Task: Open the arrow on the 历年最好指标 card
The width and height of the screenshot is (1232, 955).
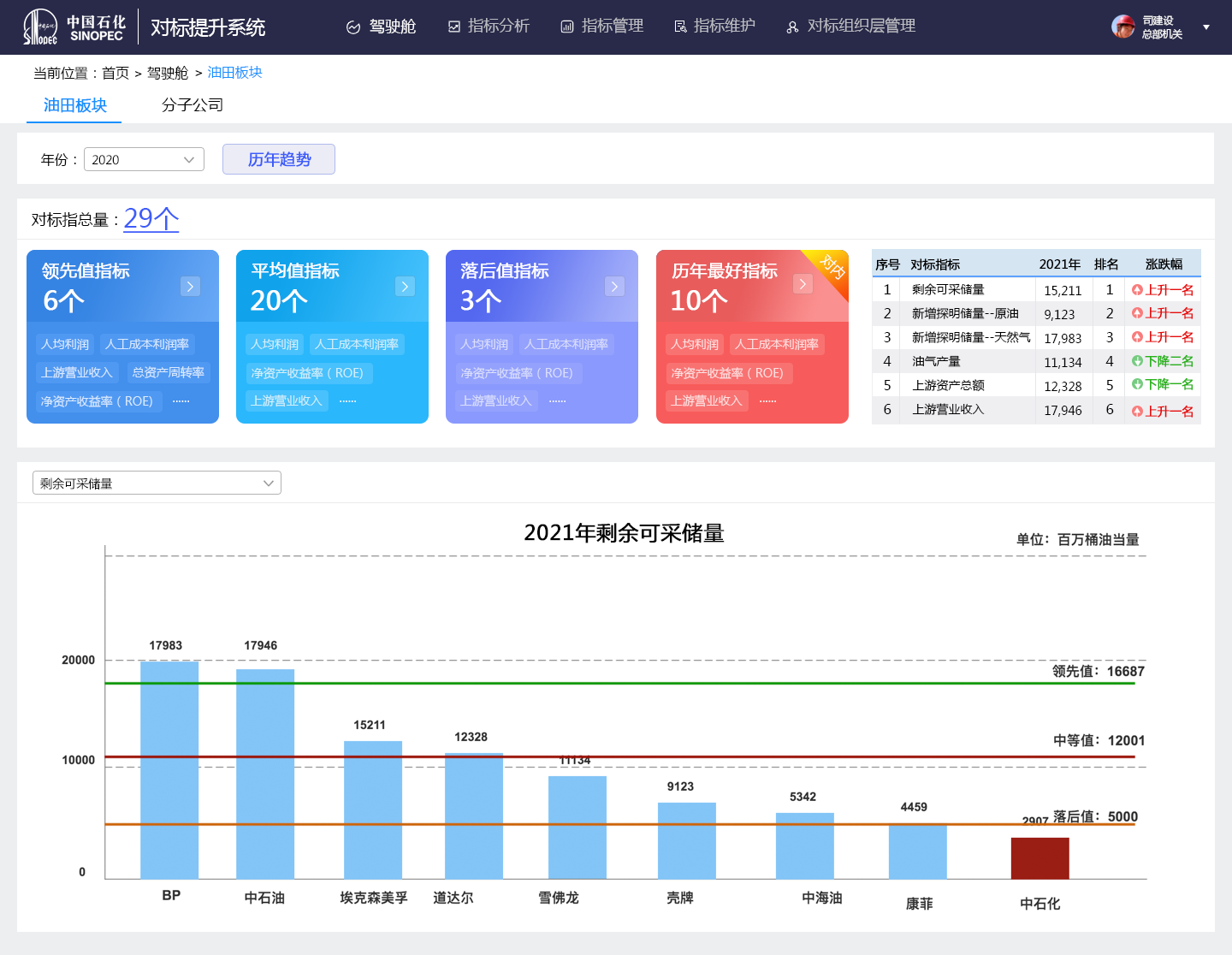Action: point(803,283)
